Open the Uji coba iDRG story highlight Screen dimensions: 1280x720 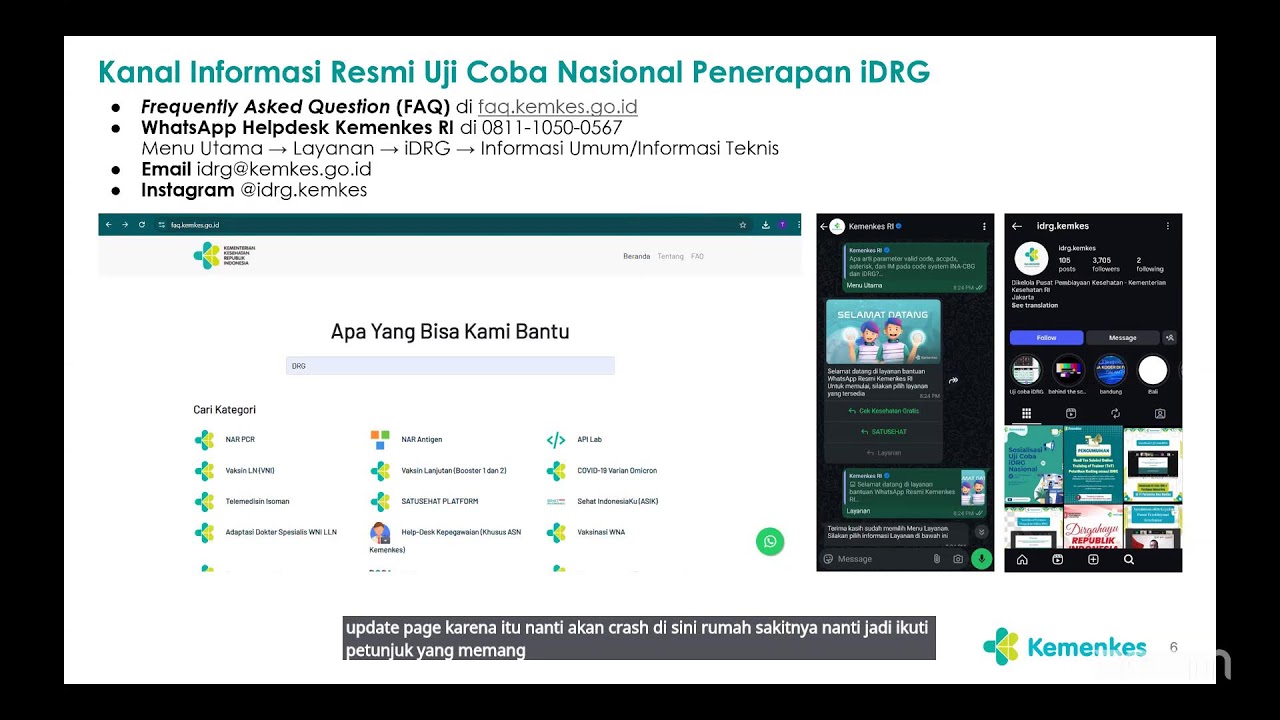pos(1026,371)
